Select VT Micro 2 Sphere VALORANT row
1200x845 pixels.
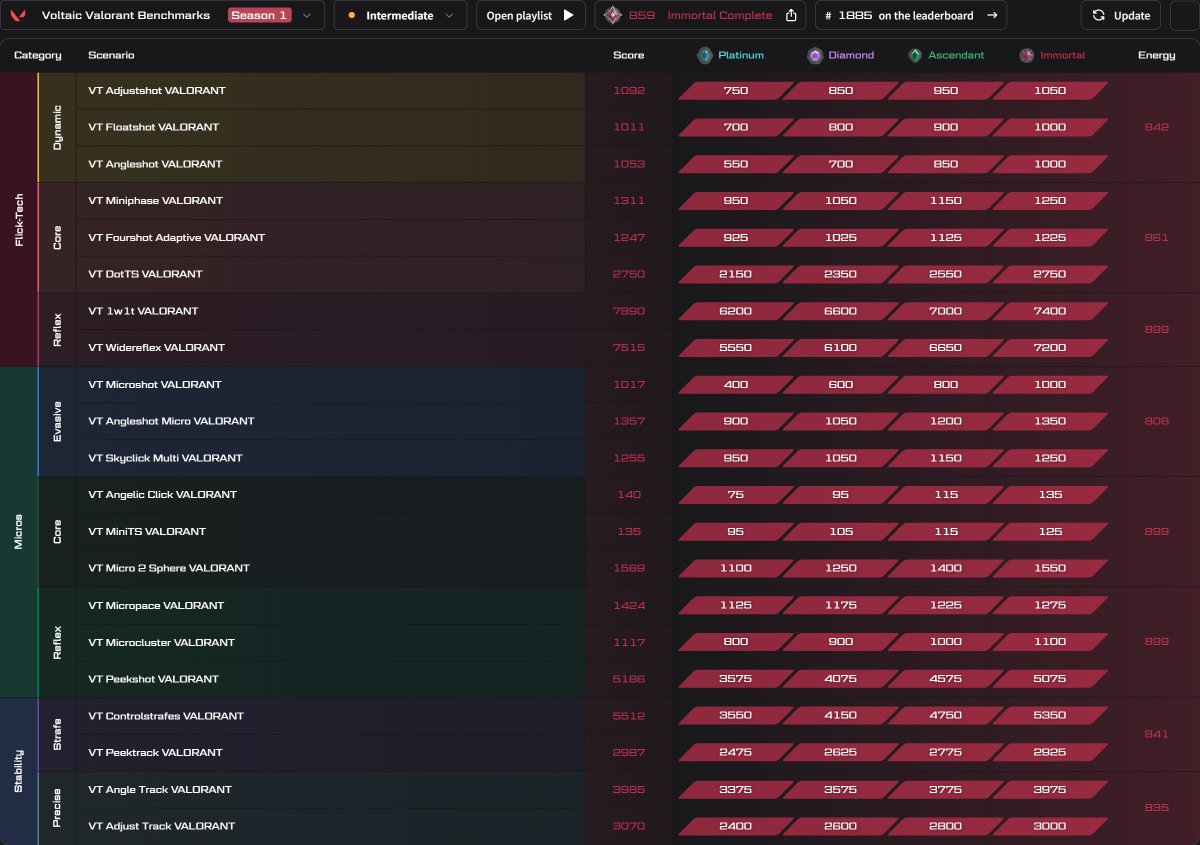click(331, 568)
